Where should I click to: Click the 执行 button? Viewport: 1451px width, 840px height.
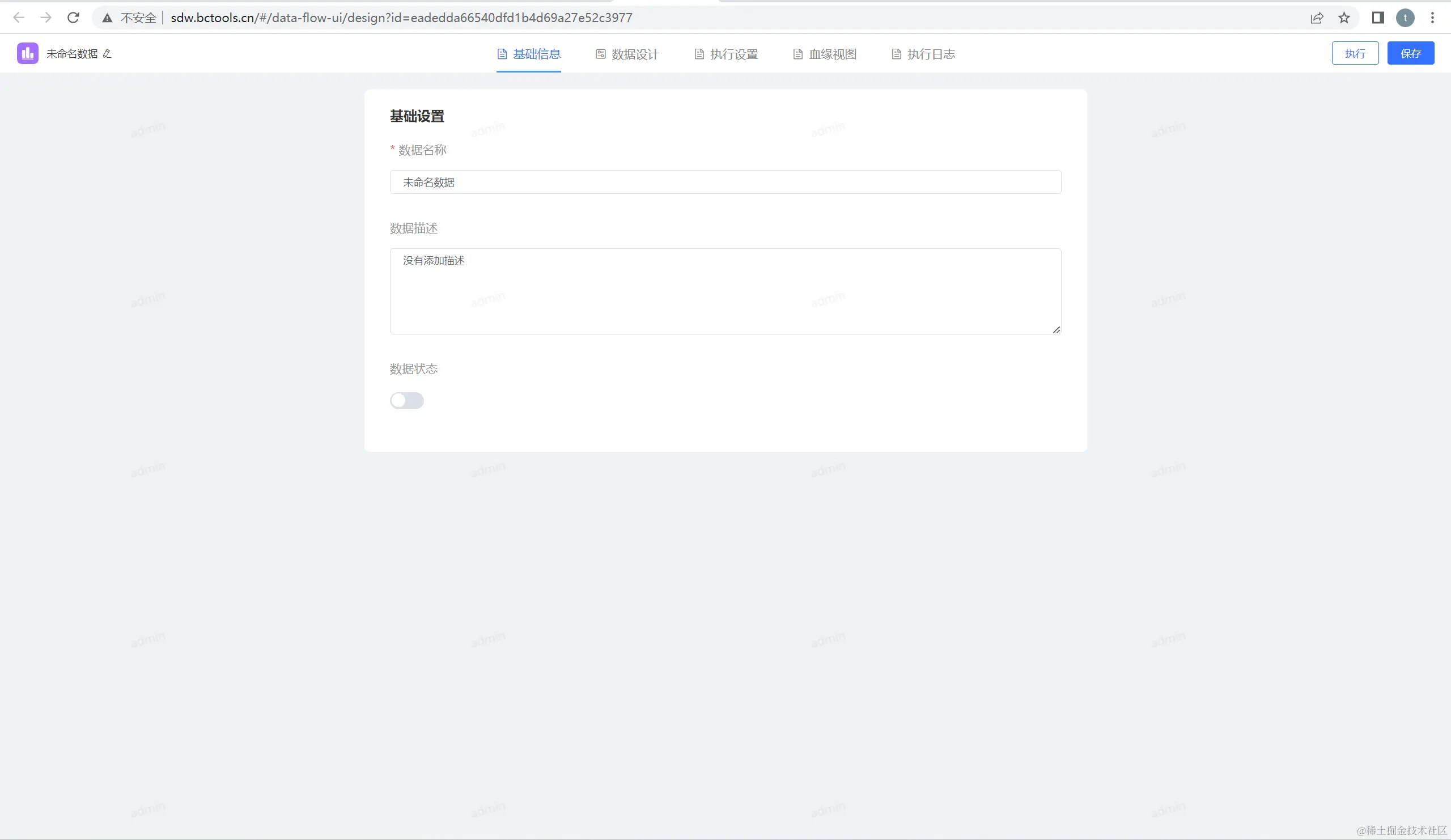(1355, 53)
